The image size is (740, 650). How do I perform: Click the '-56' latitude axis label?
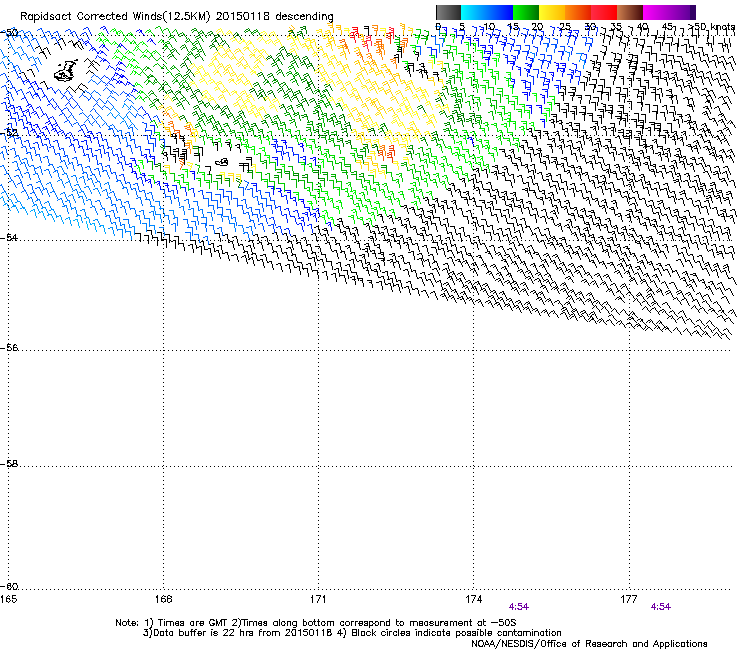[9, 347]
